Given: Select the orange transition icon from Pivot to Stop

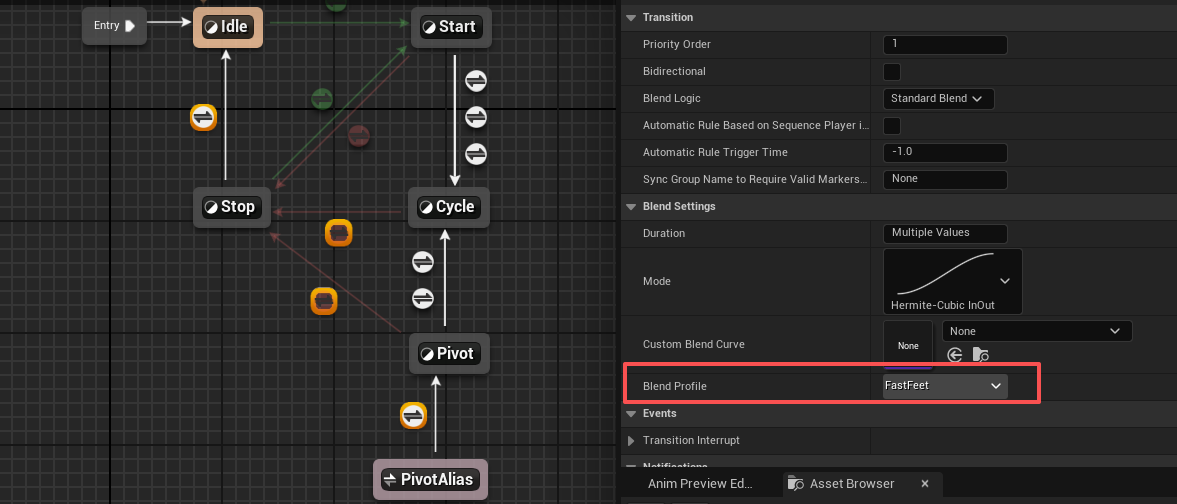Looking at the screenshot, I should pos(324,301).
